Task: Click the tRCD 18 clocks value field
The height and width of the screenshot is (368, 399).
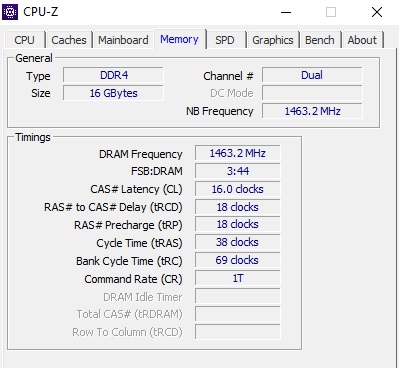Action: [237, 207]
